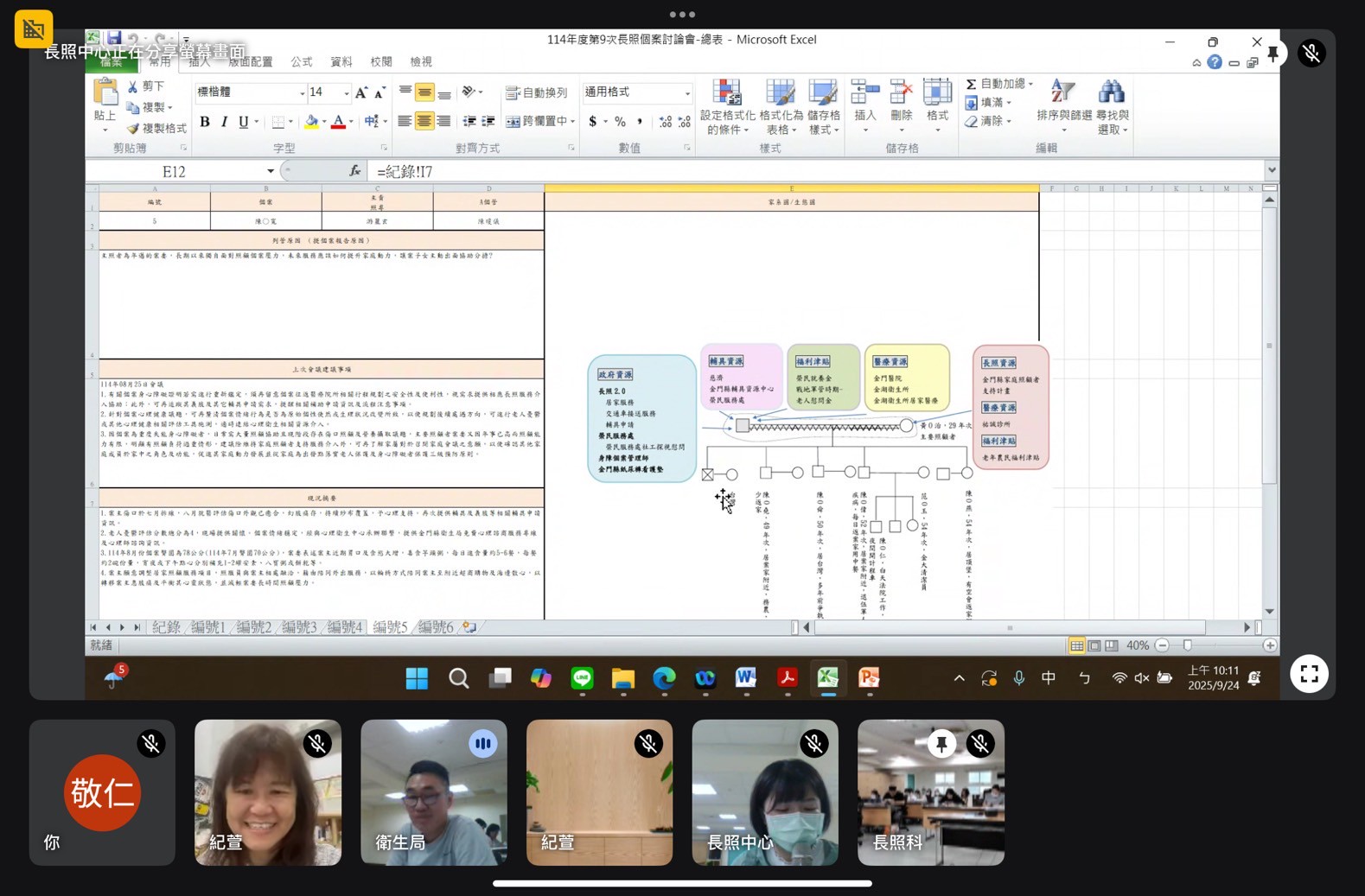Open the LINE app in taskbar

pos(582,678)
